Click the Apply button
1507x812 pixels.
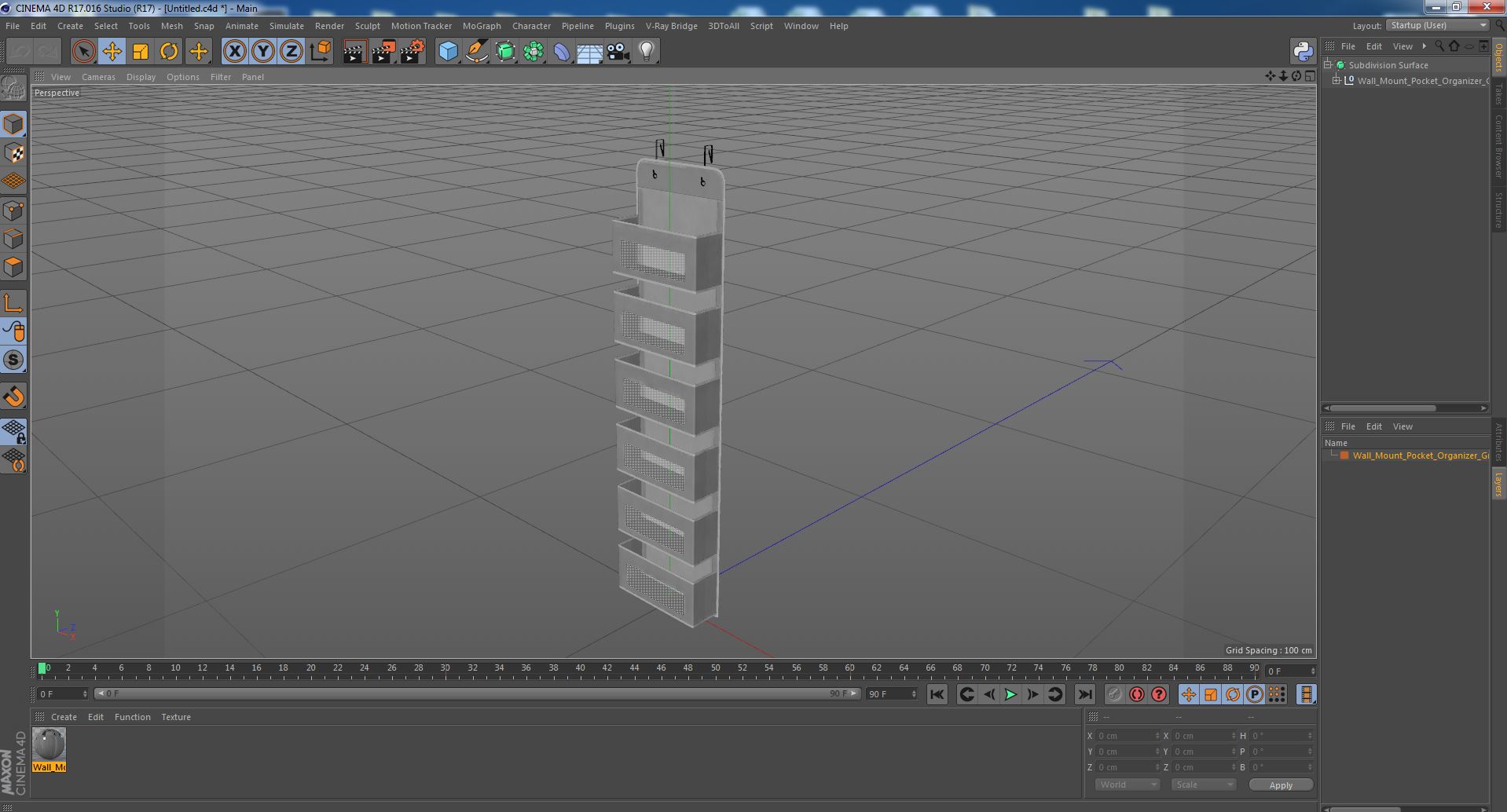click(1281, 785)
